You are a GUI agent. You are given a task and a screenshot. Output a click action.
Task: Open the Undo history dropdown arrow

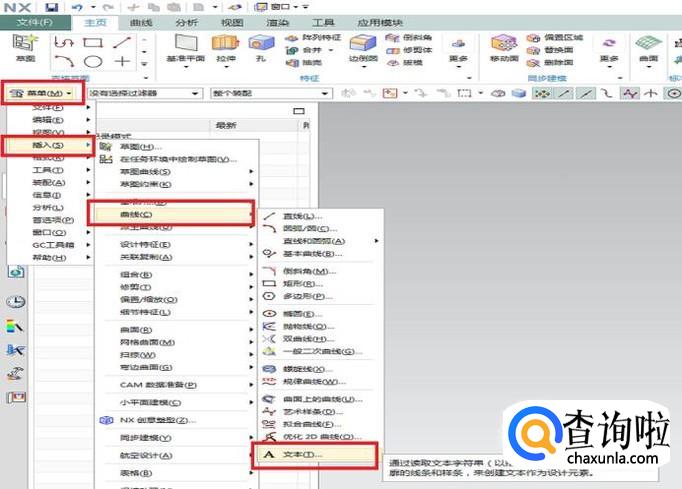93,7
